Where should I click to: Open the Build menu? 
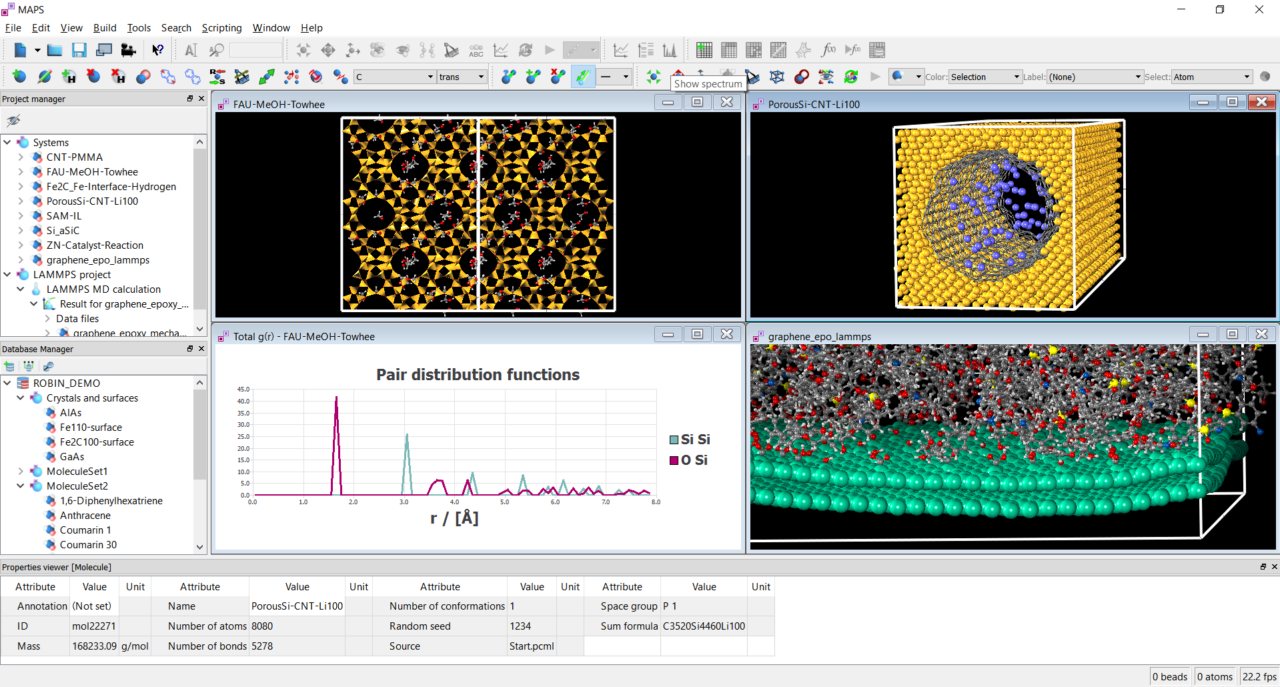(x=104, y=28)
